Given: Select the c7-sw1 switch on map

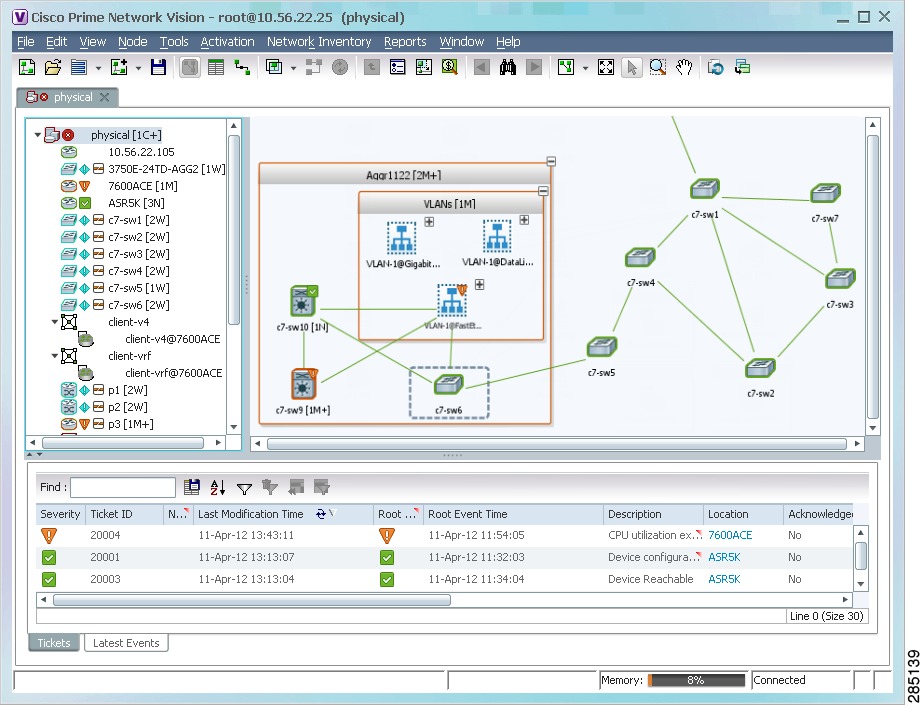Looking at the screenshot, I should (x=705, y=189).
